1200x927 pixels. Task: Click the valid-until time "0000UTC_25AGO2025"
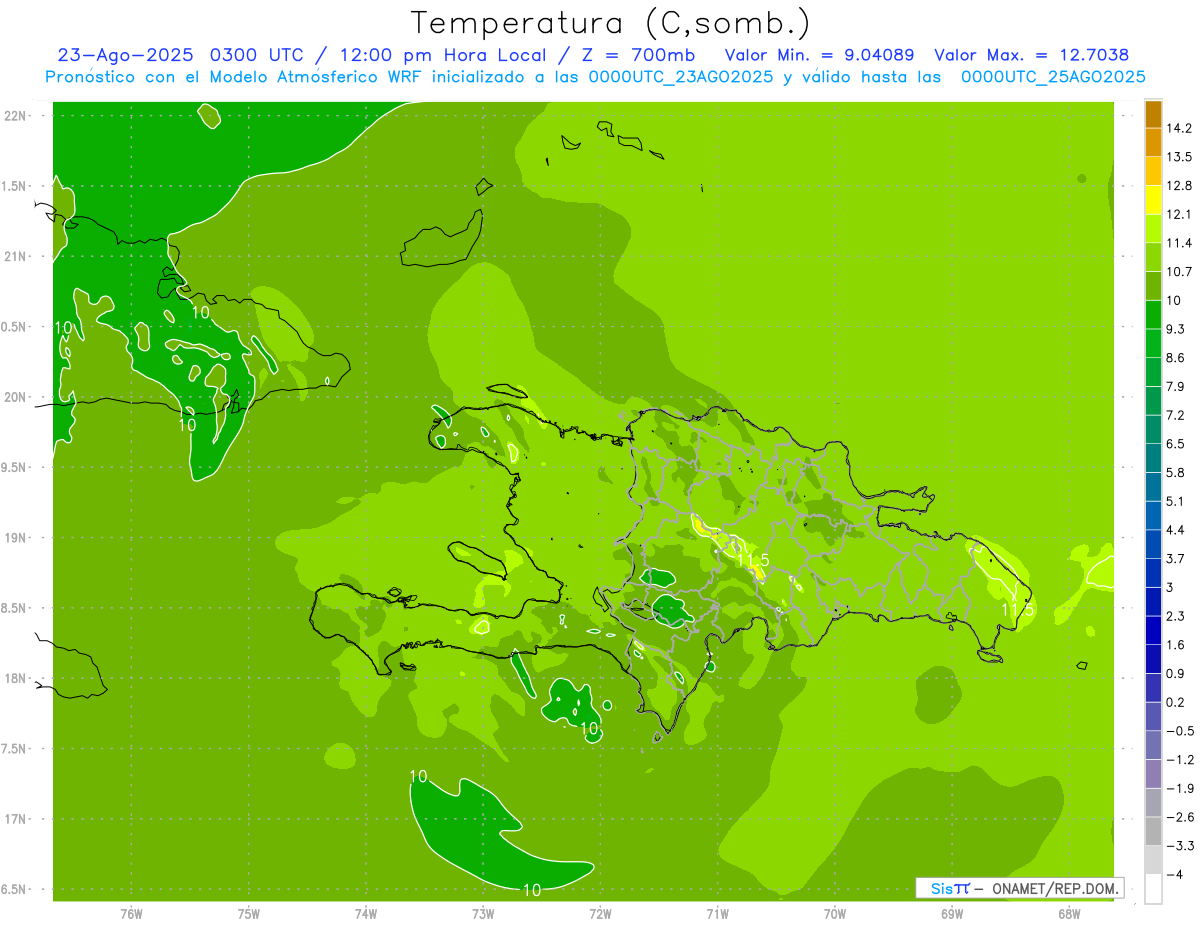1053,77
